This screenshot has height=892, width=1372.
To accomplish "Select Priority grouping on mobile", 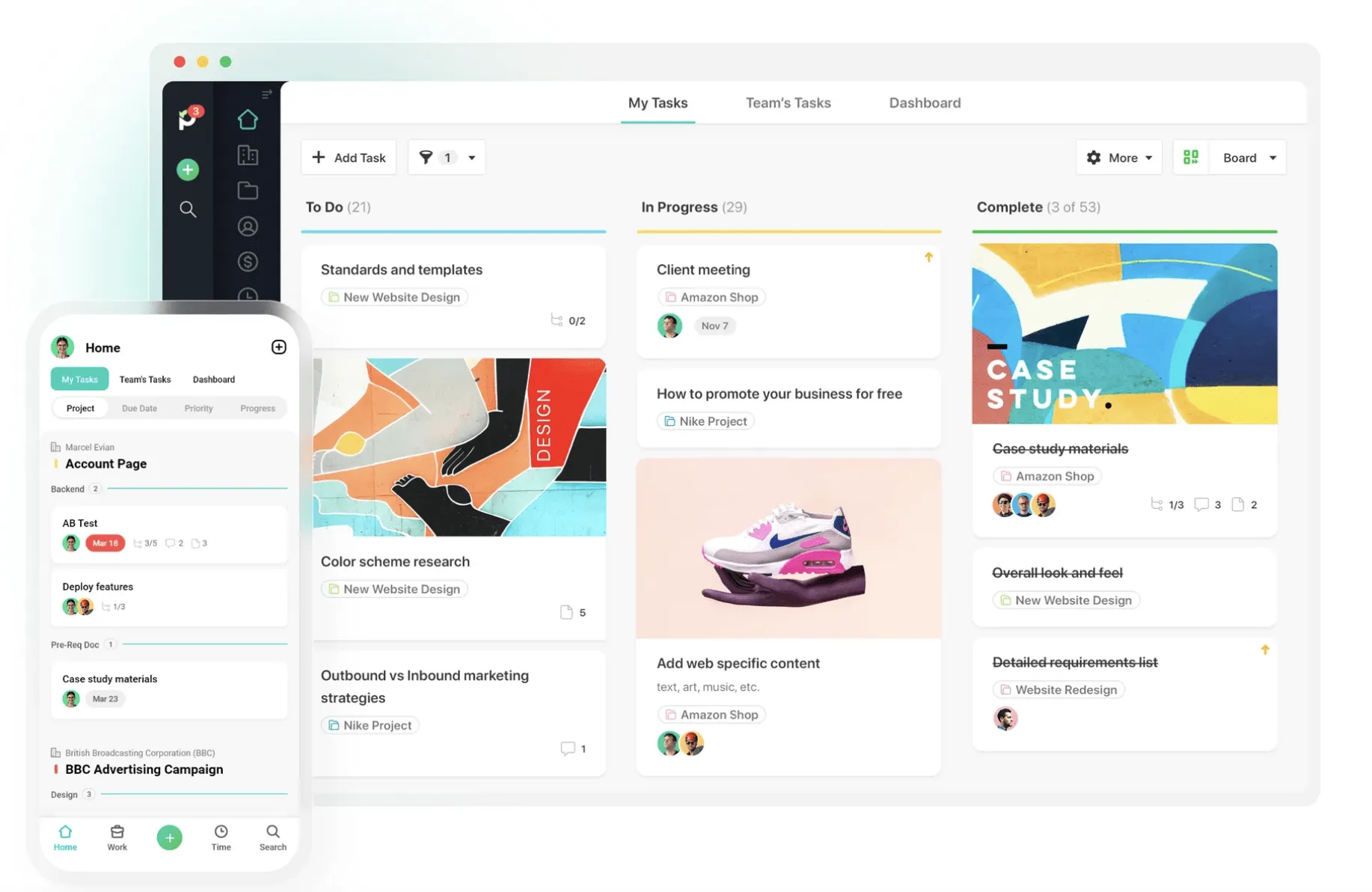I will [x=198, y=409].
